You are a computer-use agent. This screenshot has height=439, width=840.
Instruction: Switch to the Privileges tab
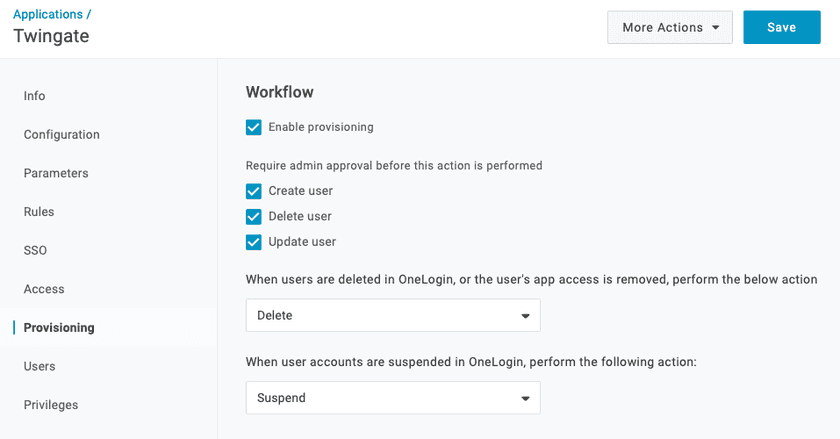51,405
